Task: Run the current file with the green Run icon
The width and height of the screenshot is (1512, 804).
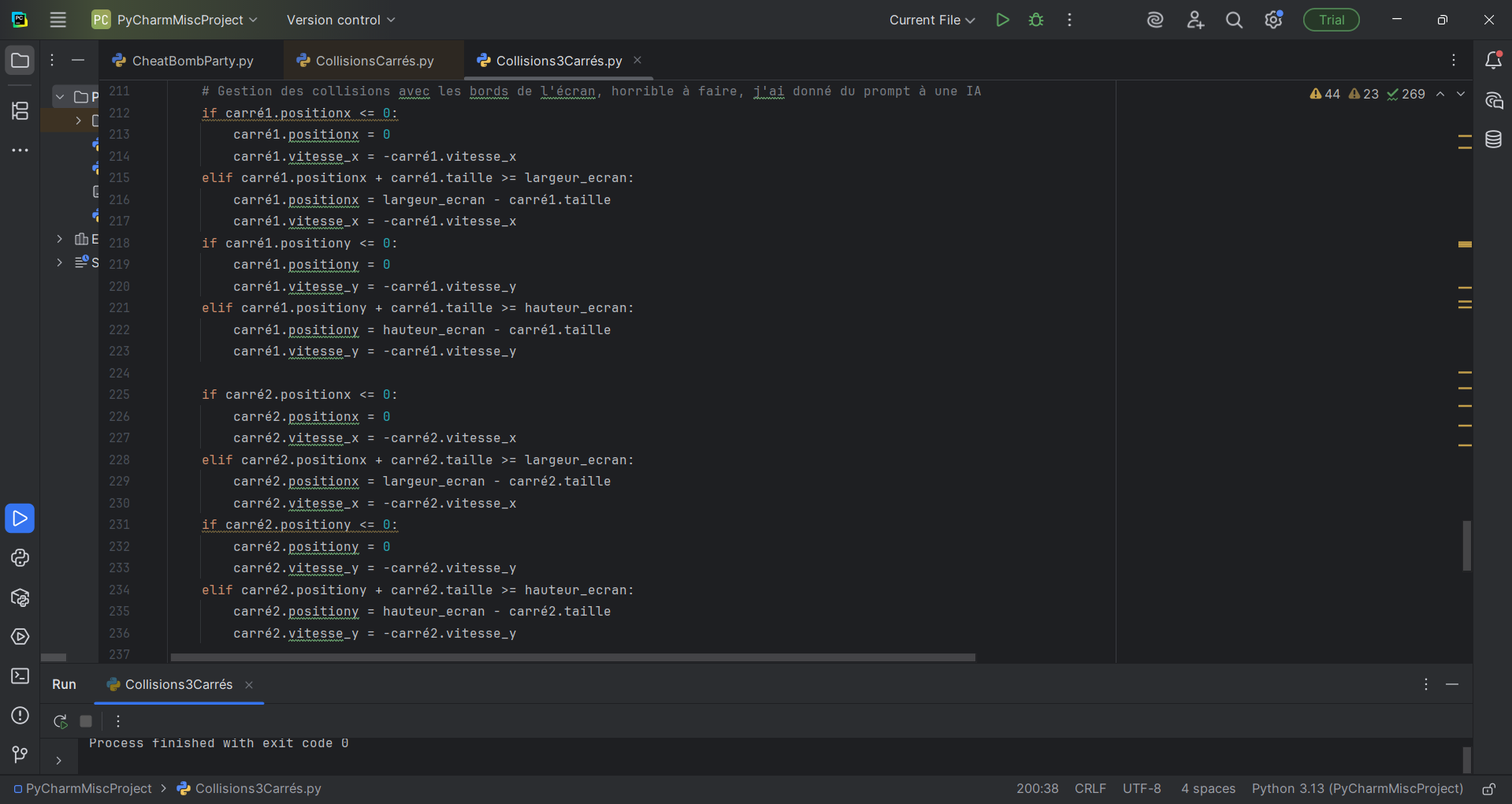Action: point(1002,20)
